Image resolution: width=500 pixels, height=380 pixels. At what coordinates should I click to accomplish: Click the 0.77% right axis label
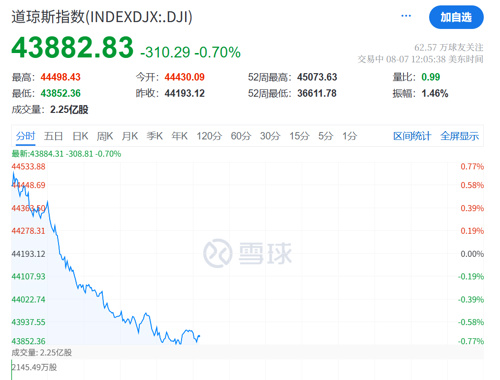click(472, 166)
